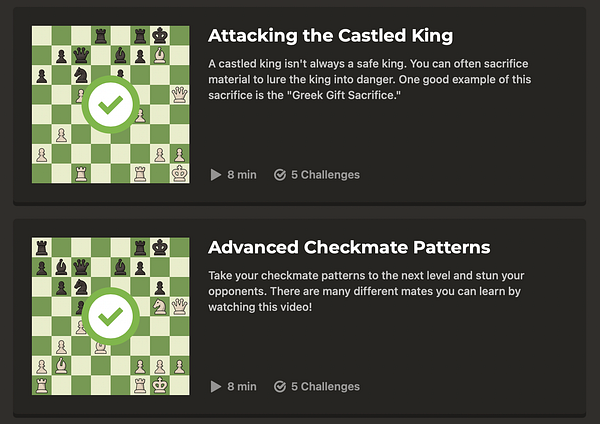The height and width of the screenshot is (424, 600).
Task: Click the white king on the Advanced Checkmate Patterns board
Action: (160, 385)
